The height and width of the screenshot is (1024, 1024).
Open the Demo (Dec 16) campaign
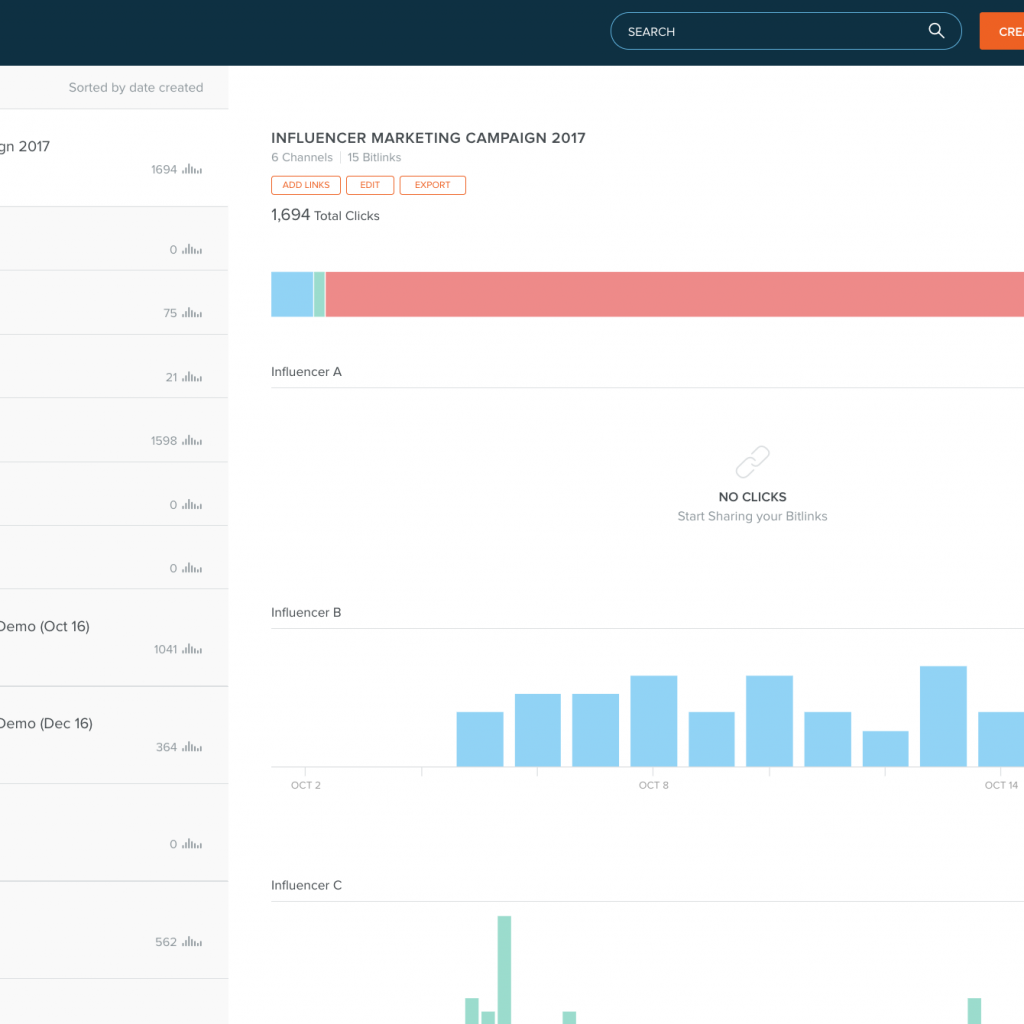point(114,735)
